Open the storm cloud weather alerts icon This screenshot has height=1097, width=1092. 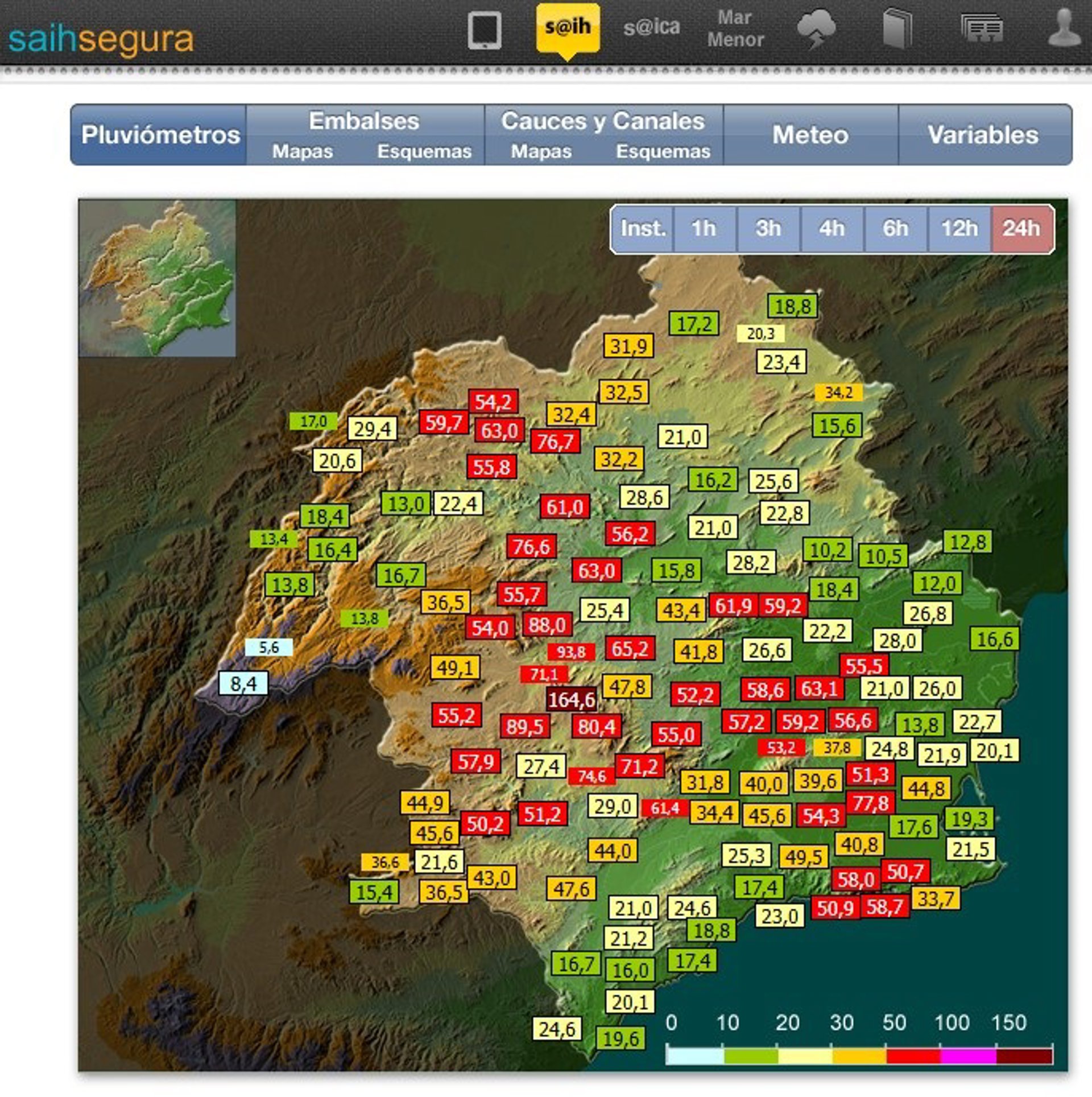[816, 30]
